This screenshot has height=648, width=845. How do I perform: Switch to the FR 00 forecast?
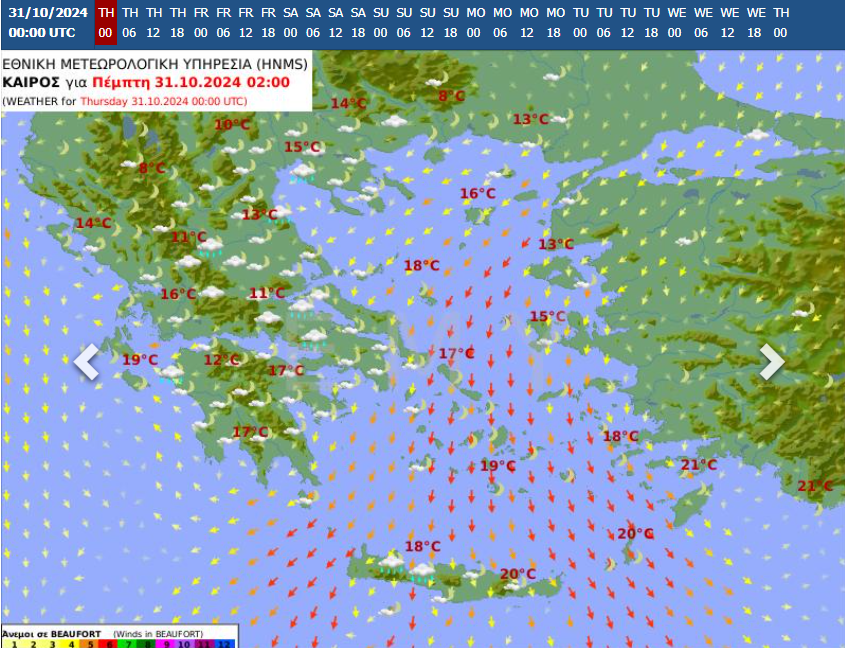tap(200, 23)
